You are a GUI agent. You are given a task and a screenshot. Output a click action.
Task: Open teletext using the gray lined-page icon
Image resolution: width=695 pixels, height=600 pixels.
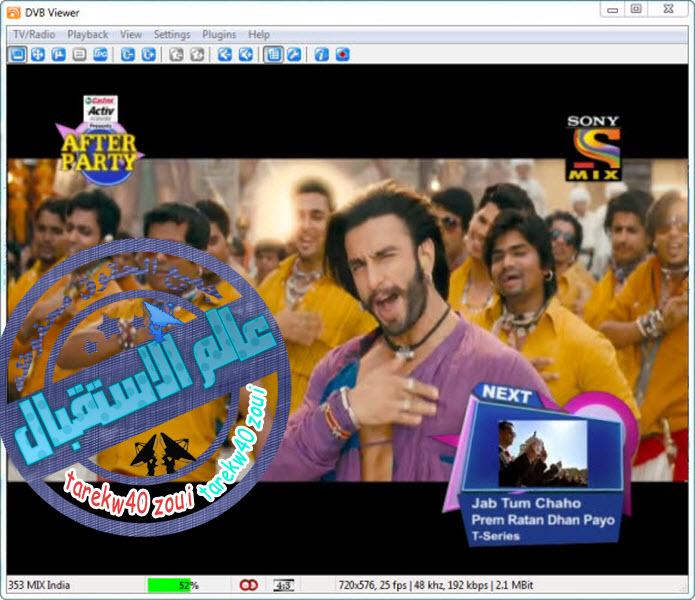[x=79, y=55]
